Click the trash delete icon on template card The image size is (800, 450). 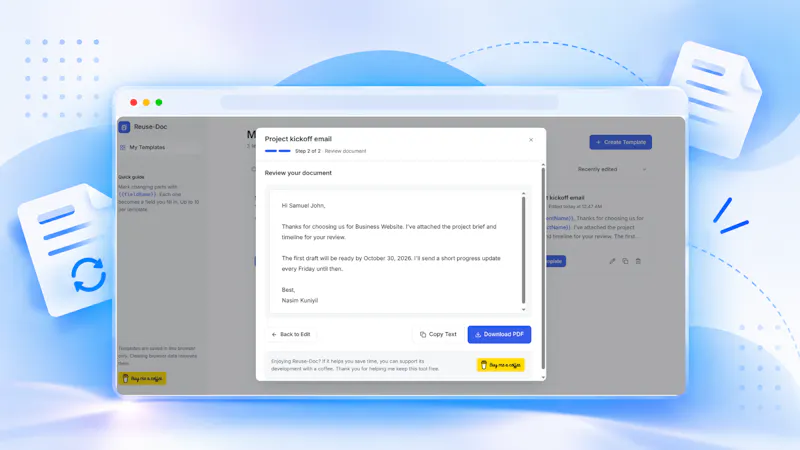(638, 261)
